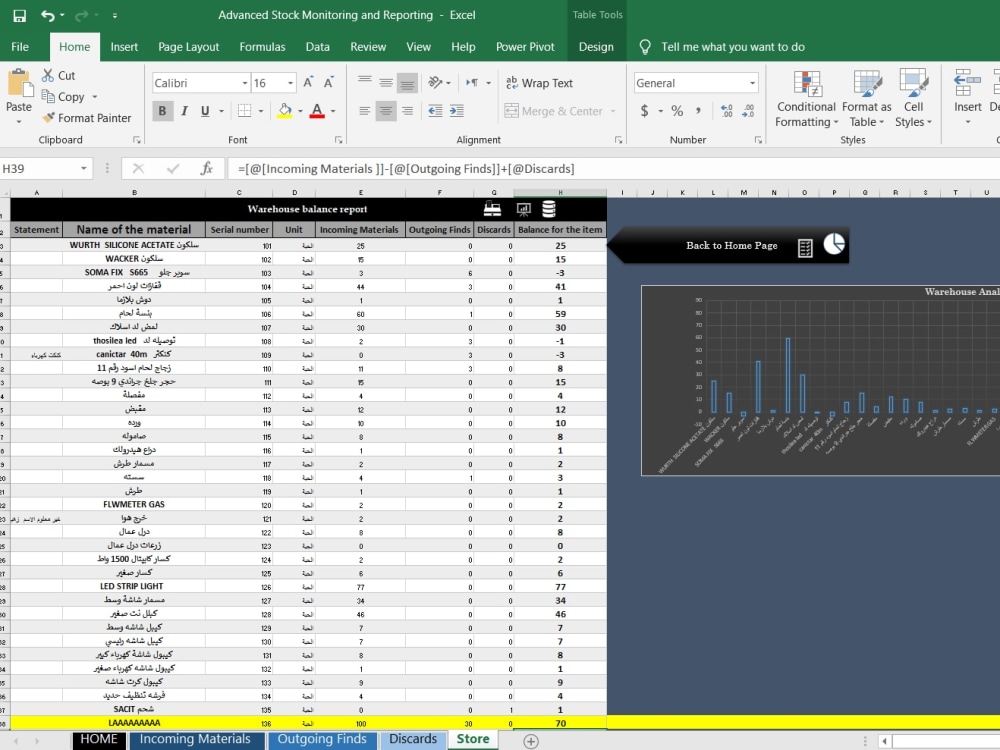Expand Name Box dropdown arrow
The width and height of the screenshot is (1000, 750).
click(x=84, y=168)
